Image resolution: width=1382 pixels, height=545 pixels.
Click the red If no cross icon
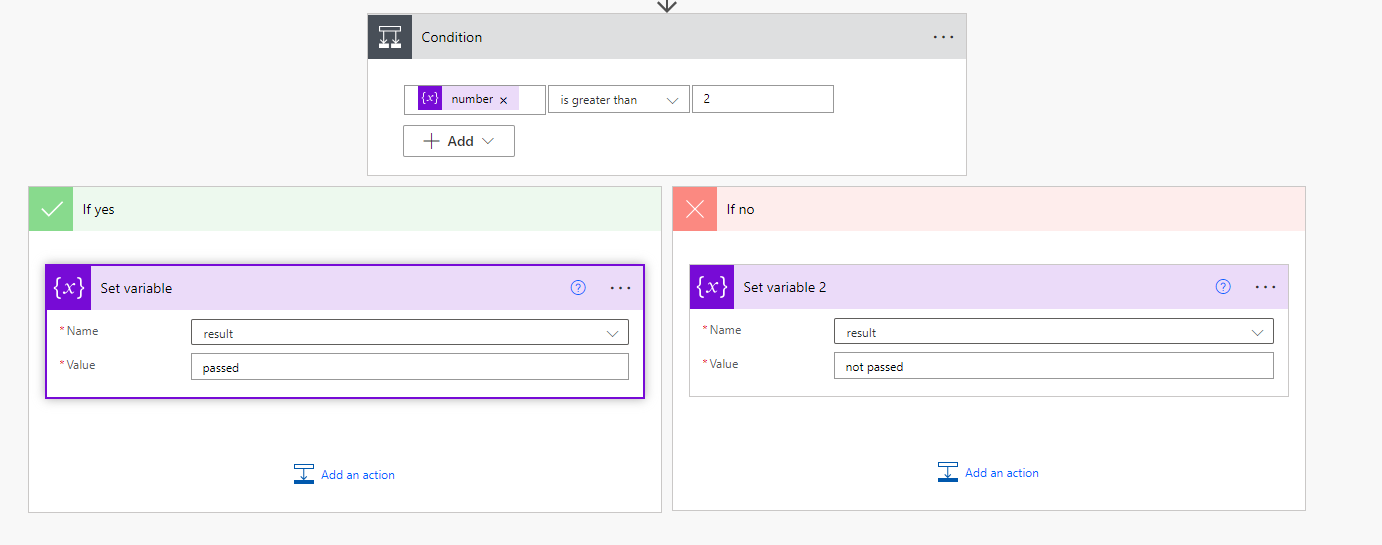point(695,209)
